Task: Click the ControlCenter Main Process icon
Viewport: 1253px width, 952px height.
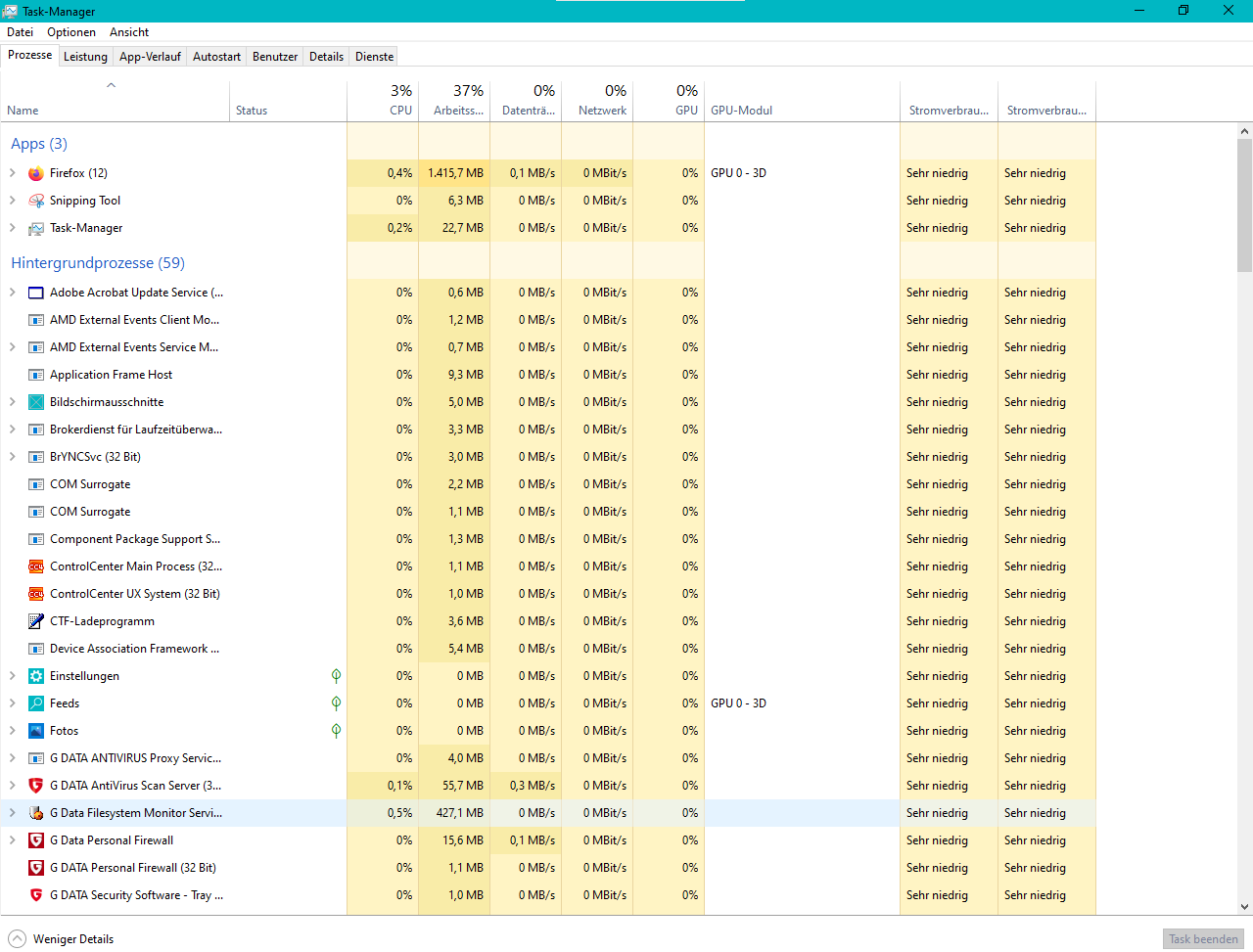Action: (36, 567)
